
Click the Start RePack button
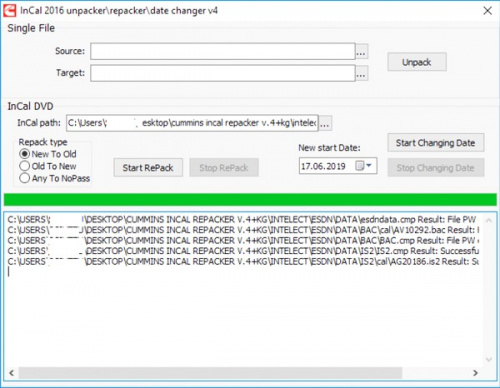pyautogui.click(x=148, y=168)
